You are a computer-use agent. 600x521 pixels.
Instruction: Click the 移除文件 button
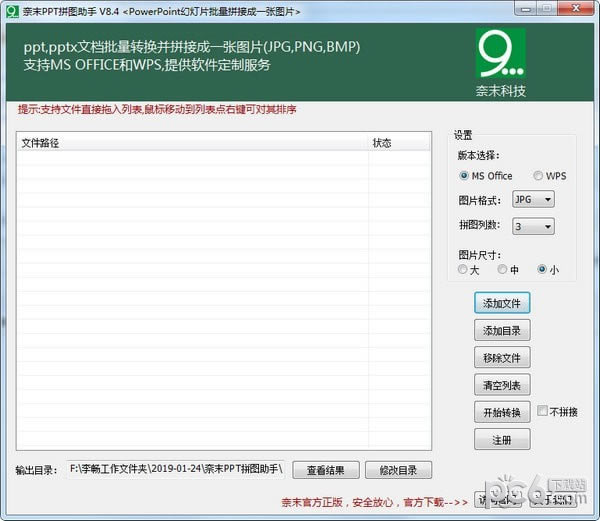pos(502,358)
